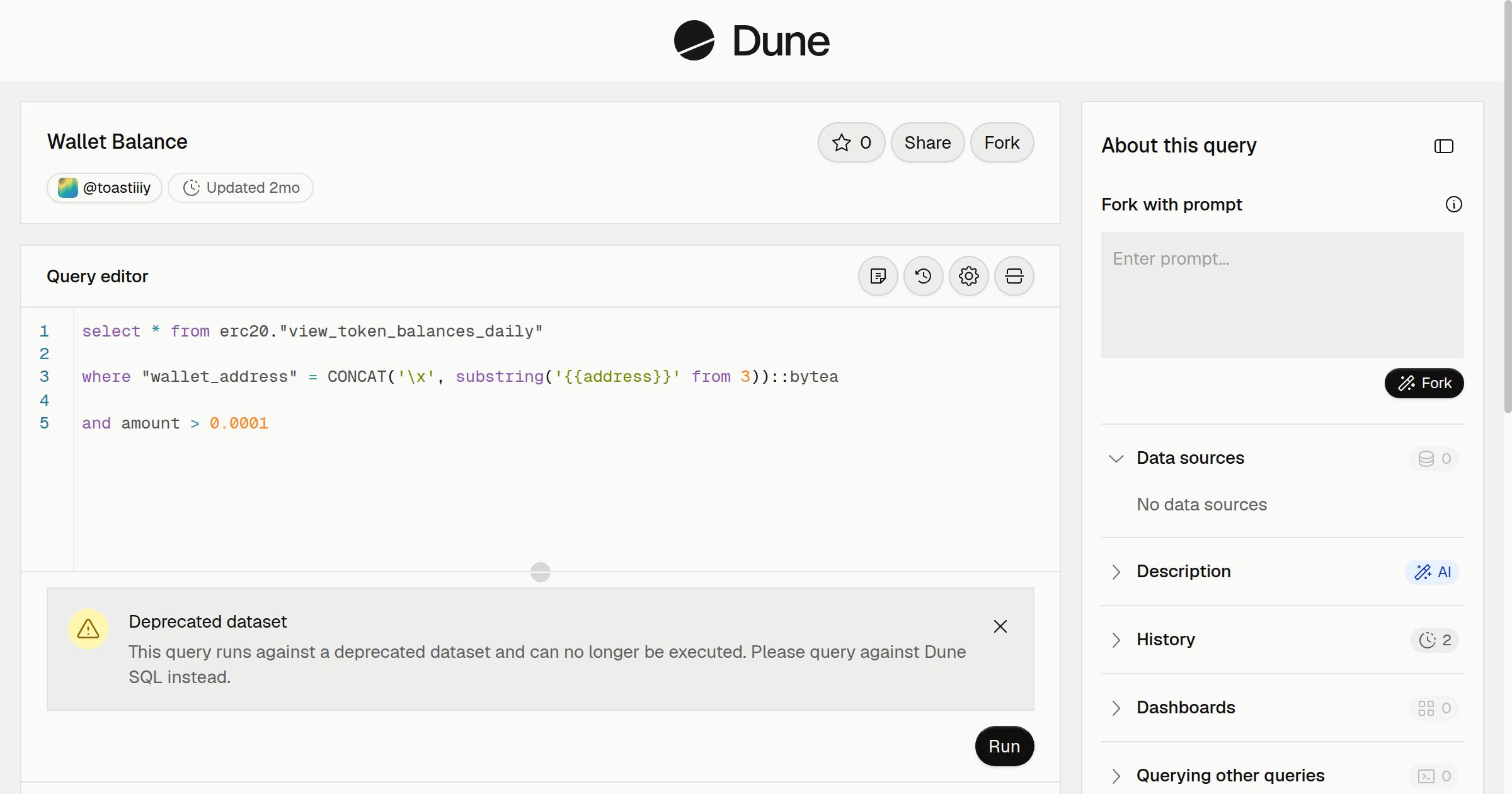The width and height of the screenshot is (1512, 794).
Task: Generate description with AI badge
Action: pos(1433,572)
